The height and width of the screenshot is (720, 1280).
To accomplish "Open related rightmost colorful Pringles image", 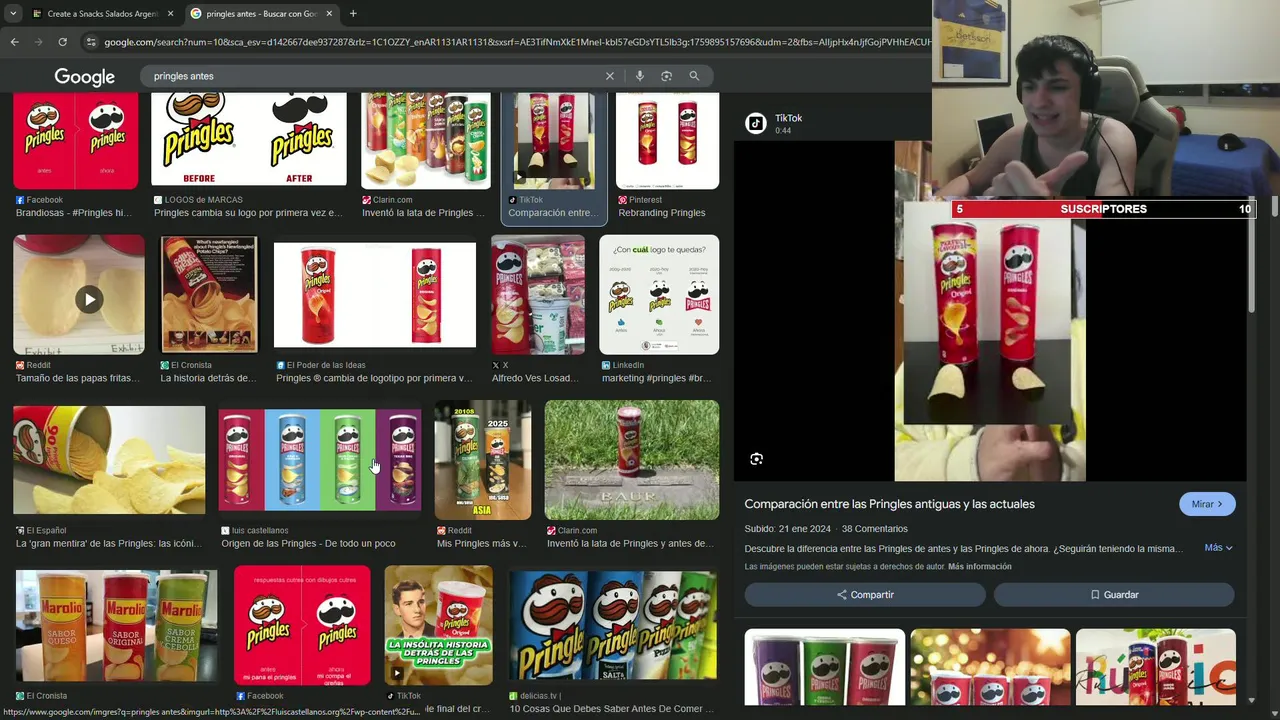I will [1156, 667].
